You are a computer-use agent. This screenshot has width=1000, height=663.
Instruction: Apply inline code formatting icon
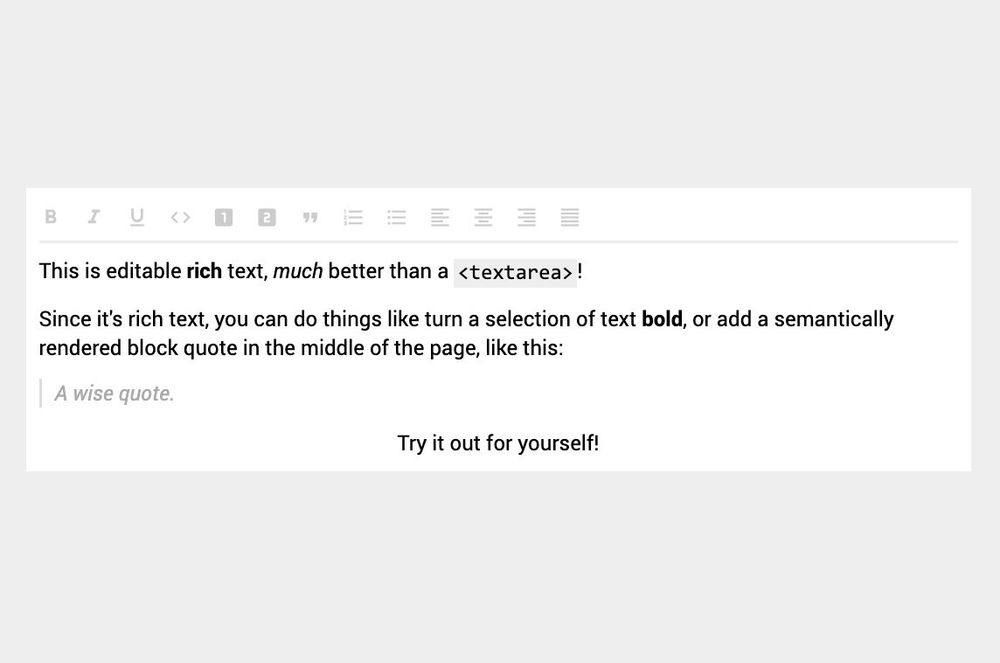point(180,217)
